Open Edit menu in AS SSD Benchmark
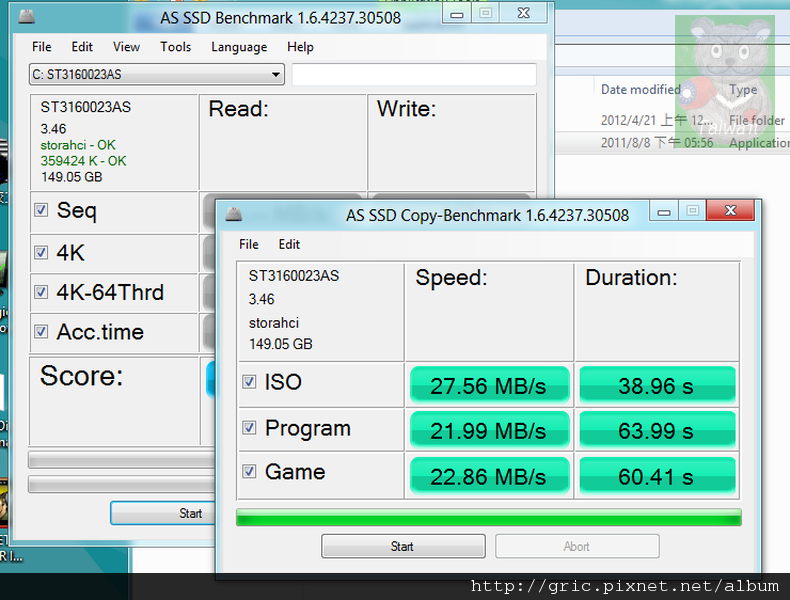 click(82, 47)
